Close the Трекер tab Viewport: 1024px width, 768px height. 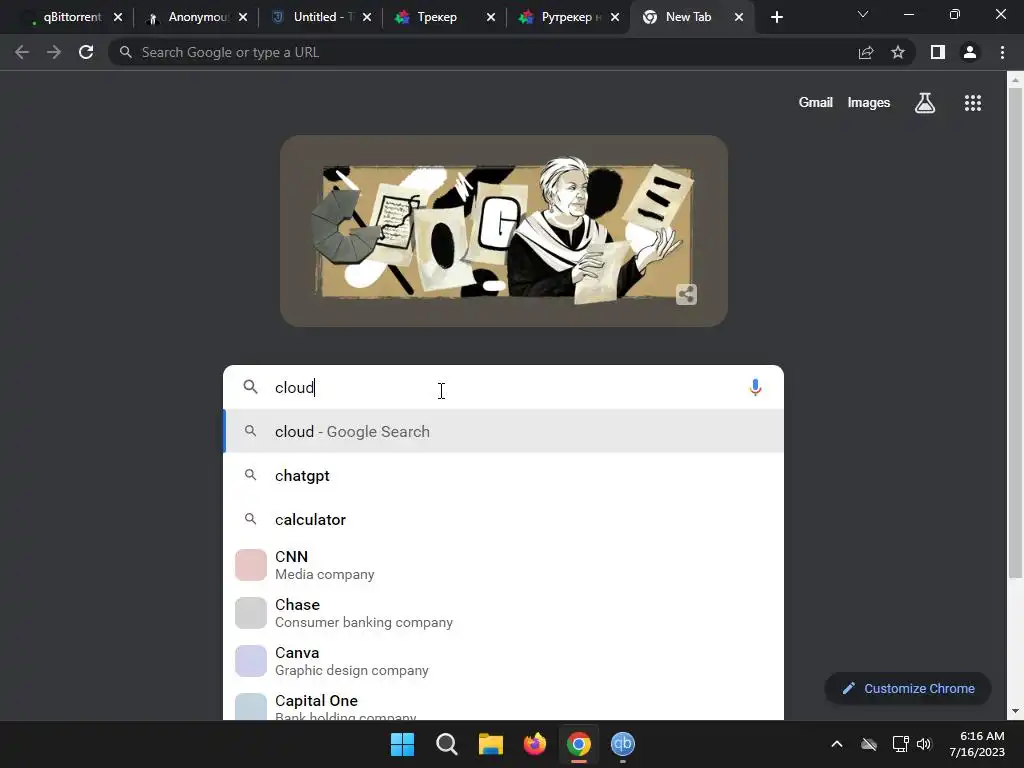(x=491, y=17)
